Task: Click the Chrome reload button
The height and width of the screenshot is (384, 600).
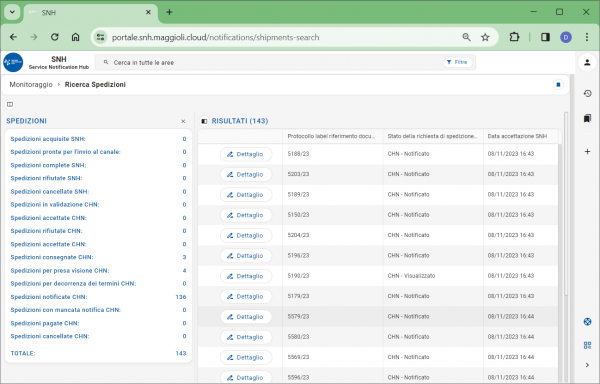Action: 55,37
